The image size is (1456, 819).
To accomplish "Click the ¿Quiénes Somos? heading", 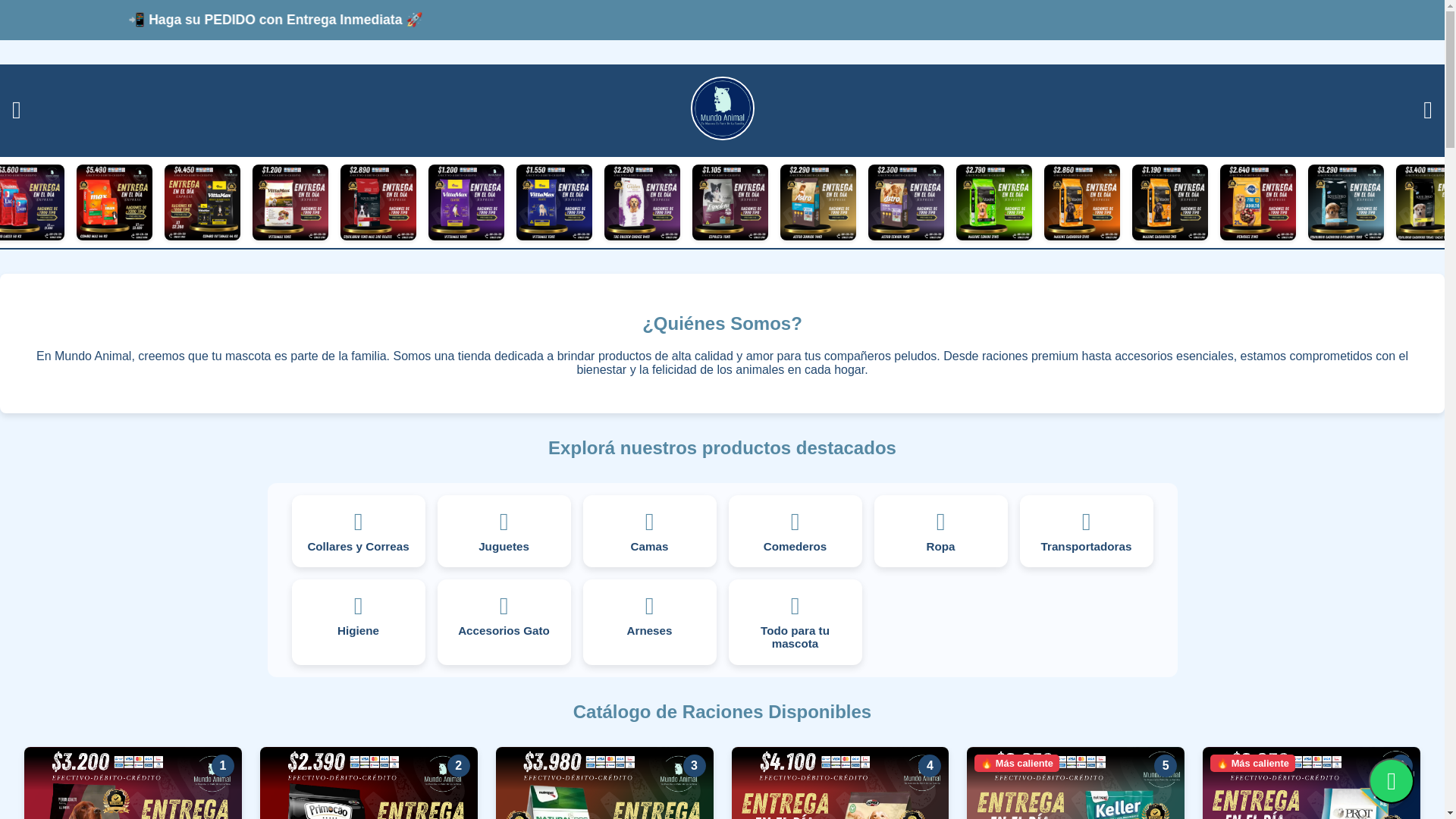I will [x=722, y=324].
